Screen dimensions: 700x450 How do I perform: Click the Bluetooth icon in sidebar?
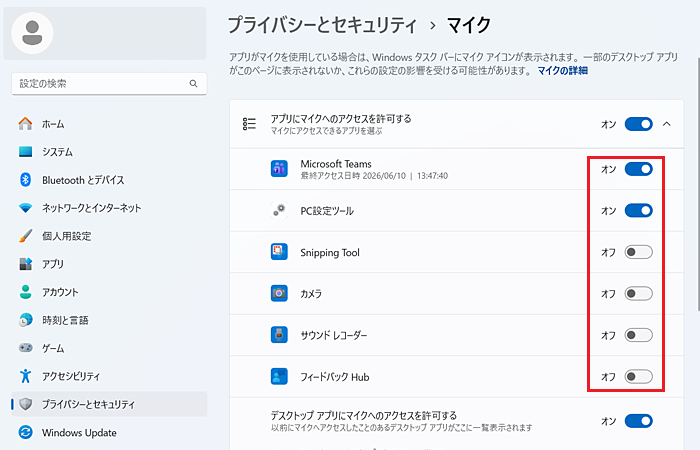tap(25, 180)
